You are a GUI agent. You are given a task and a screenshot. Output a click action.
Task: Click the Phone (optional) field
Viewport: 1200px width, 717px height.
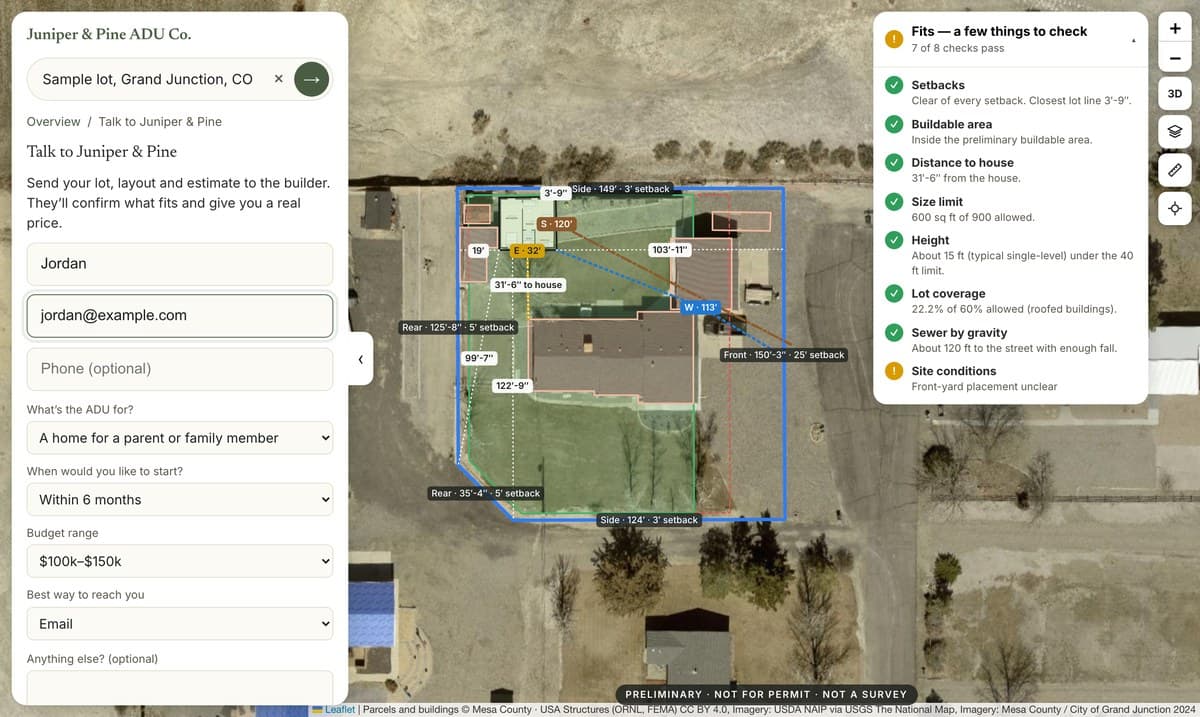pyautogui.click(x=180, y=369)
